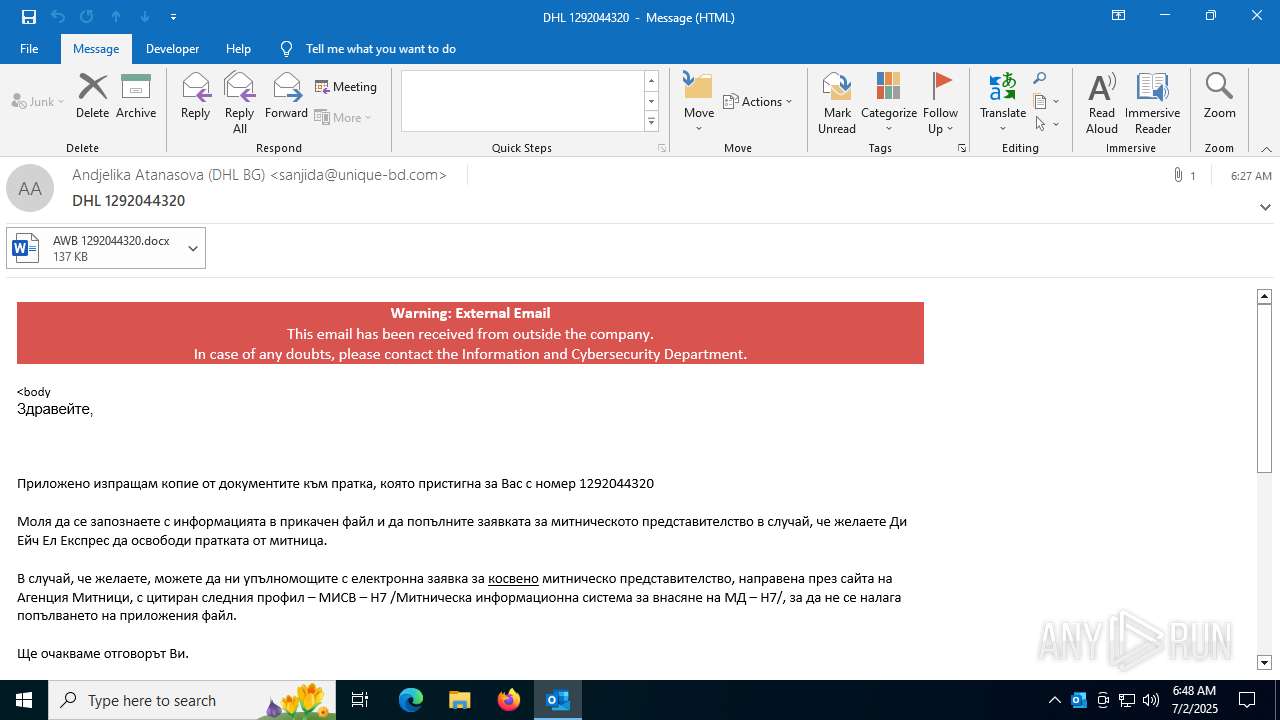Open the Help tab

click(x=238, y=48)
